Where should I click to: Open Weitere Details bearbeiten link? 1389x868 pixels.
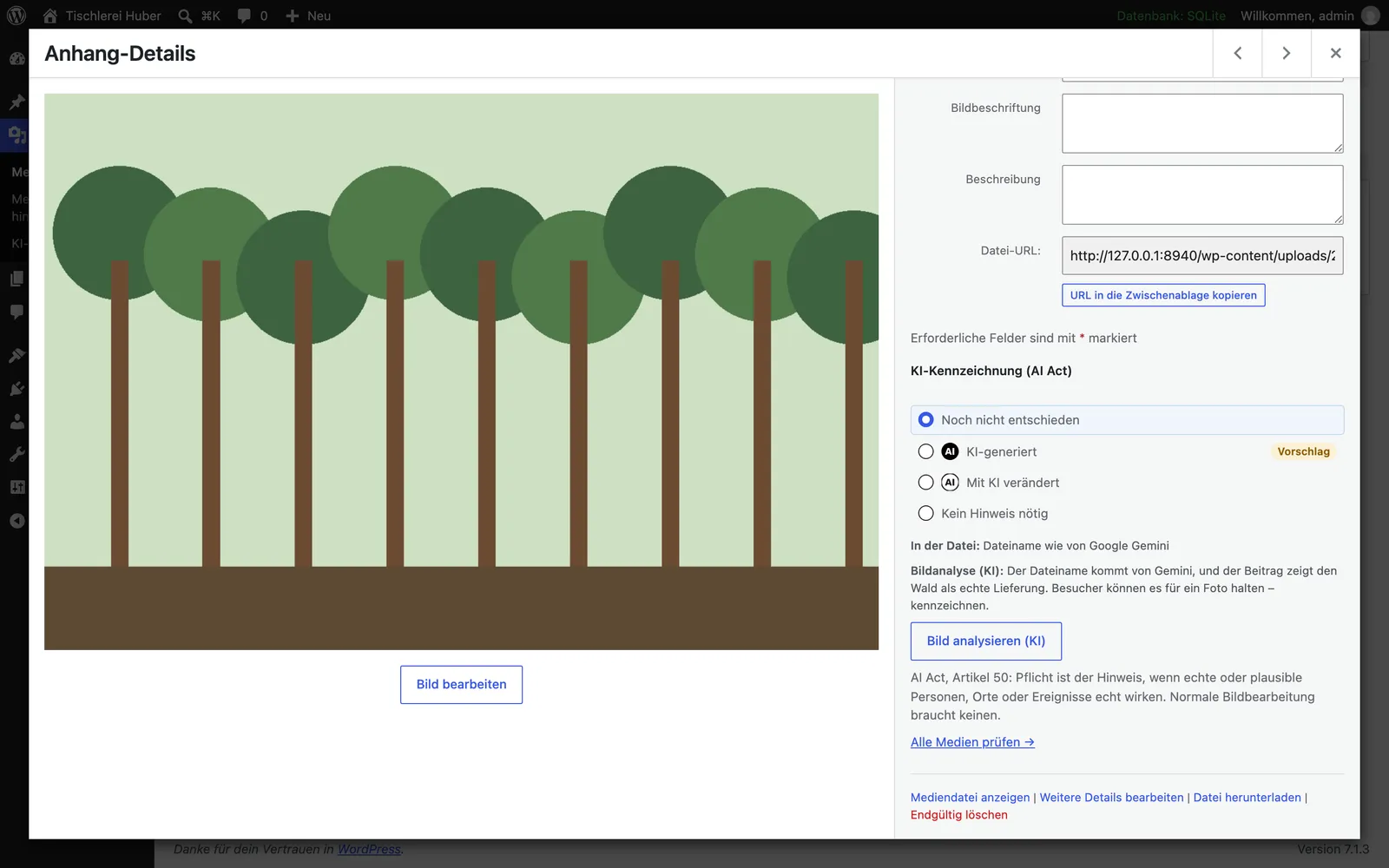[x=1111, y=798]
